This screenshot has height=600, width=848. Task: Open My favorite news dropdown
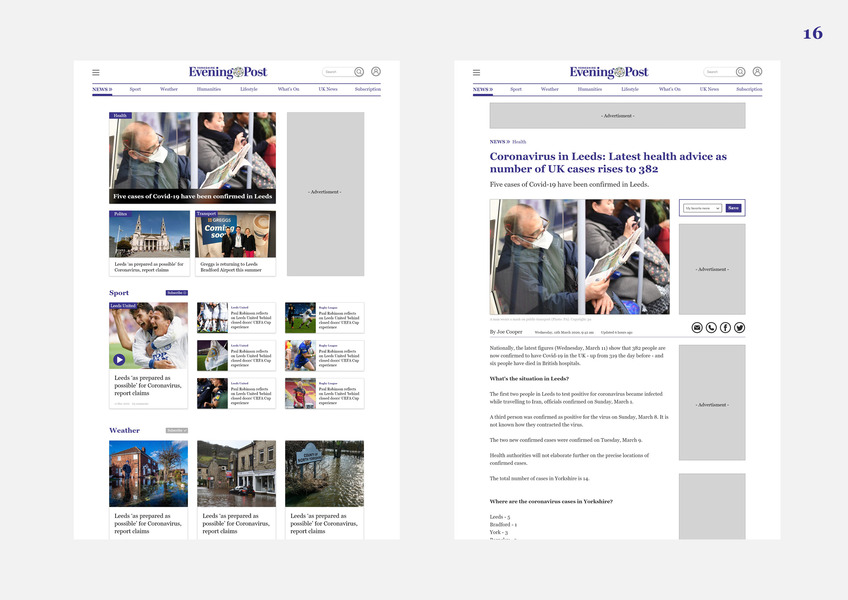[702, 208]
